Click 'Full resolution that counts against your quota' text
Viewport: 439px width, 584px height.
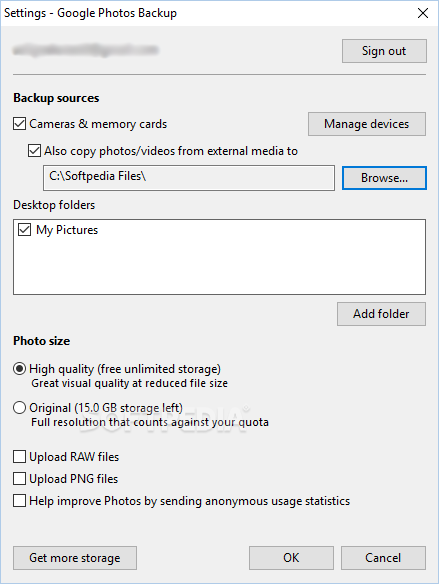(x=150, y=422)
